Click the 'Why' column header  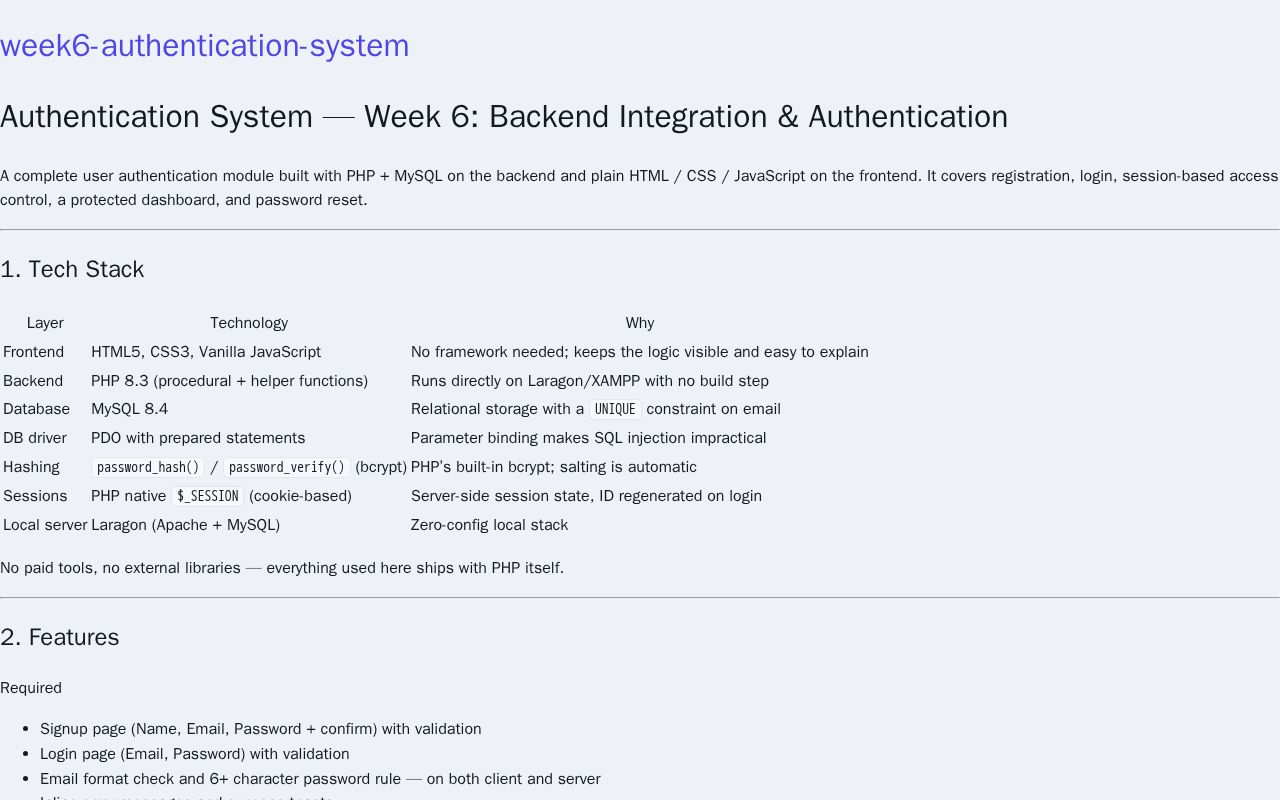click(x=640, y=323)
